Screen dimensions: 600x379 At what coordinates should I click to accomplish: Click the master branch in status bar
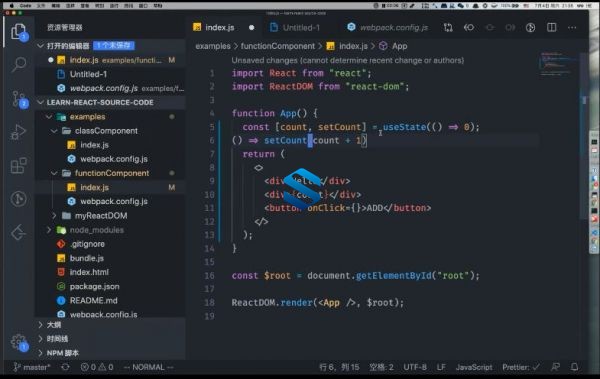tap(32, 367)
